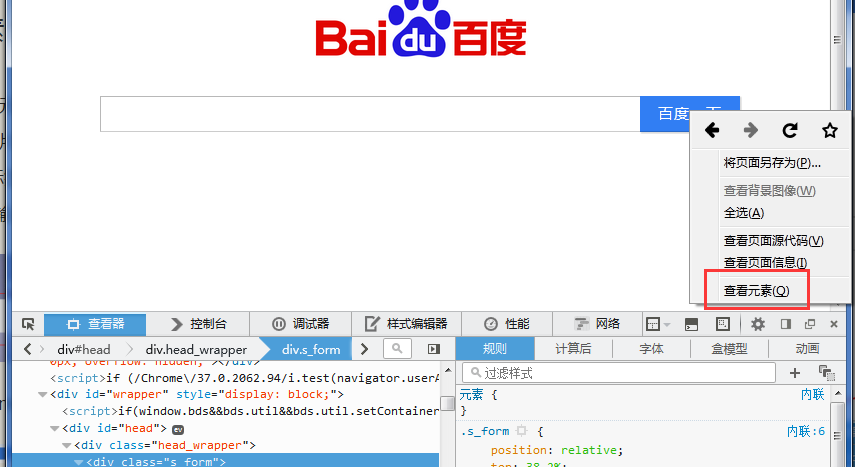Choose 查看元素 from context menu

pyautogui.click(x=756, y=291)
